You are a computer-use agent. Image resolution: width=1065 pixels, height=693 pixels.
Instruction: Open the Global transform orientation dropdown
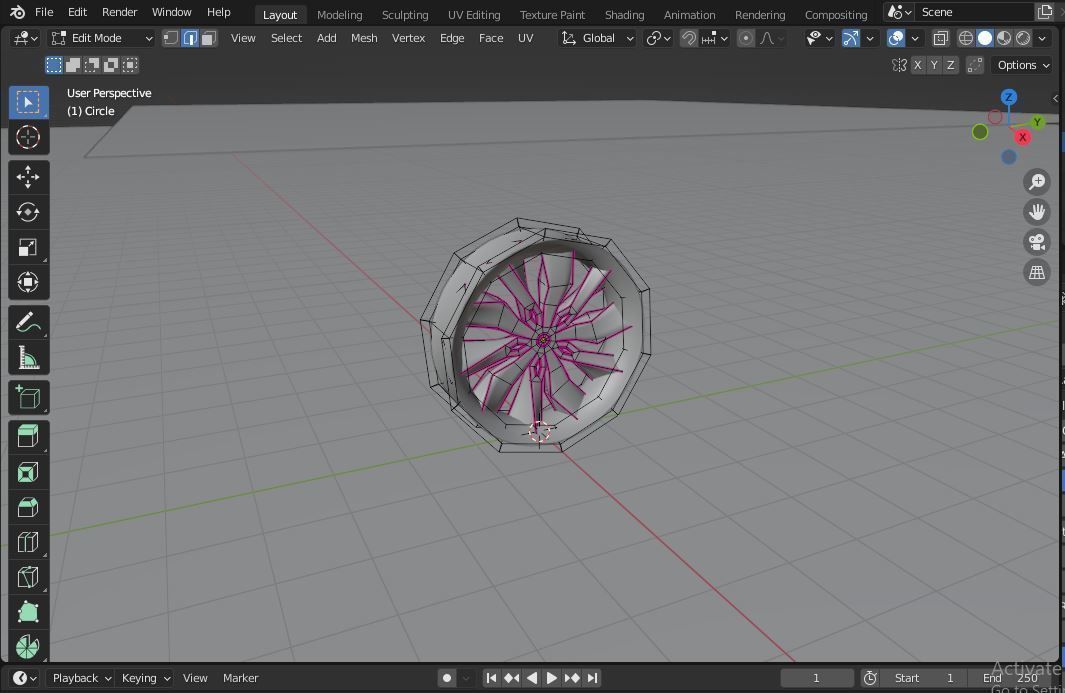click(597, 37)
